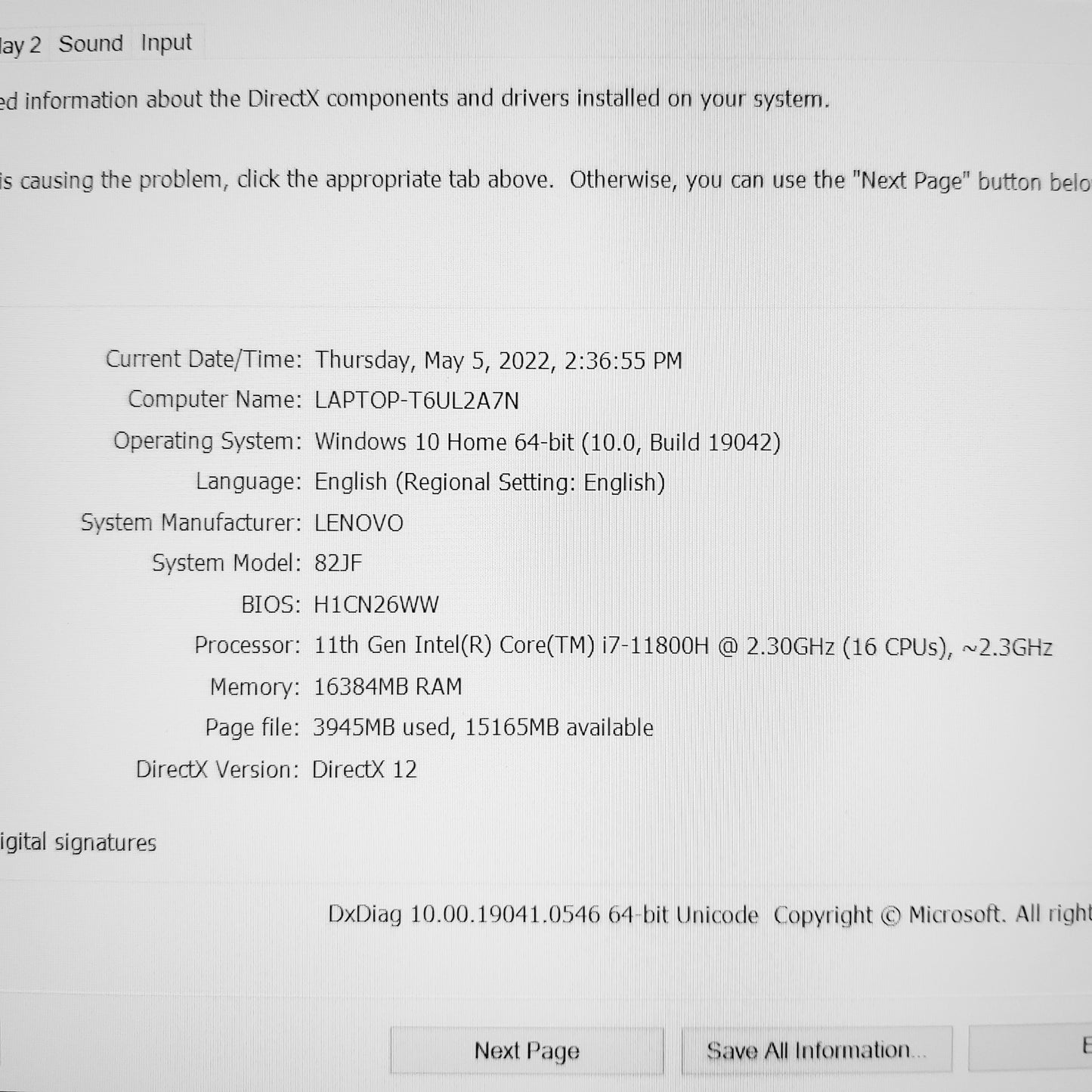Click the LENOVO manufacturer value
This screenshot has height=1092, width=1092.
coord(359,523)
